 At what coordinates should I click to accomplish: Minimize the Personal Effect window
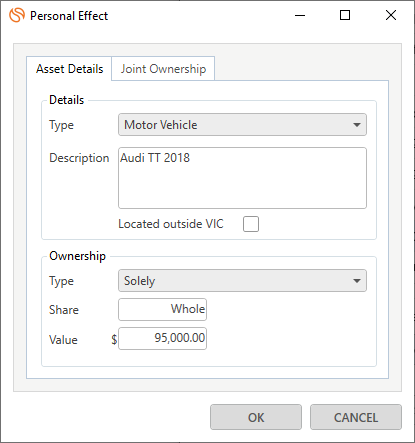click(x=300, y=15)
